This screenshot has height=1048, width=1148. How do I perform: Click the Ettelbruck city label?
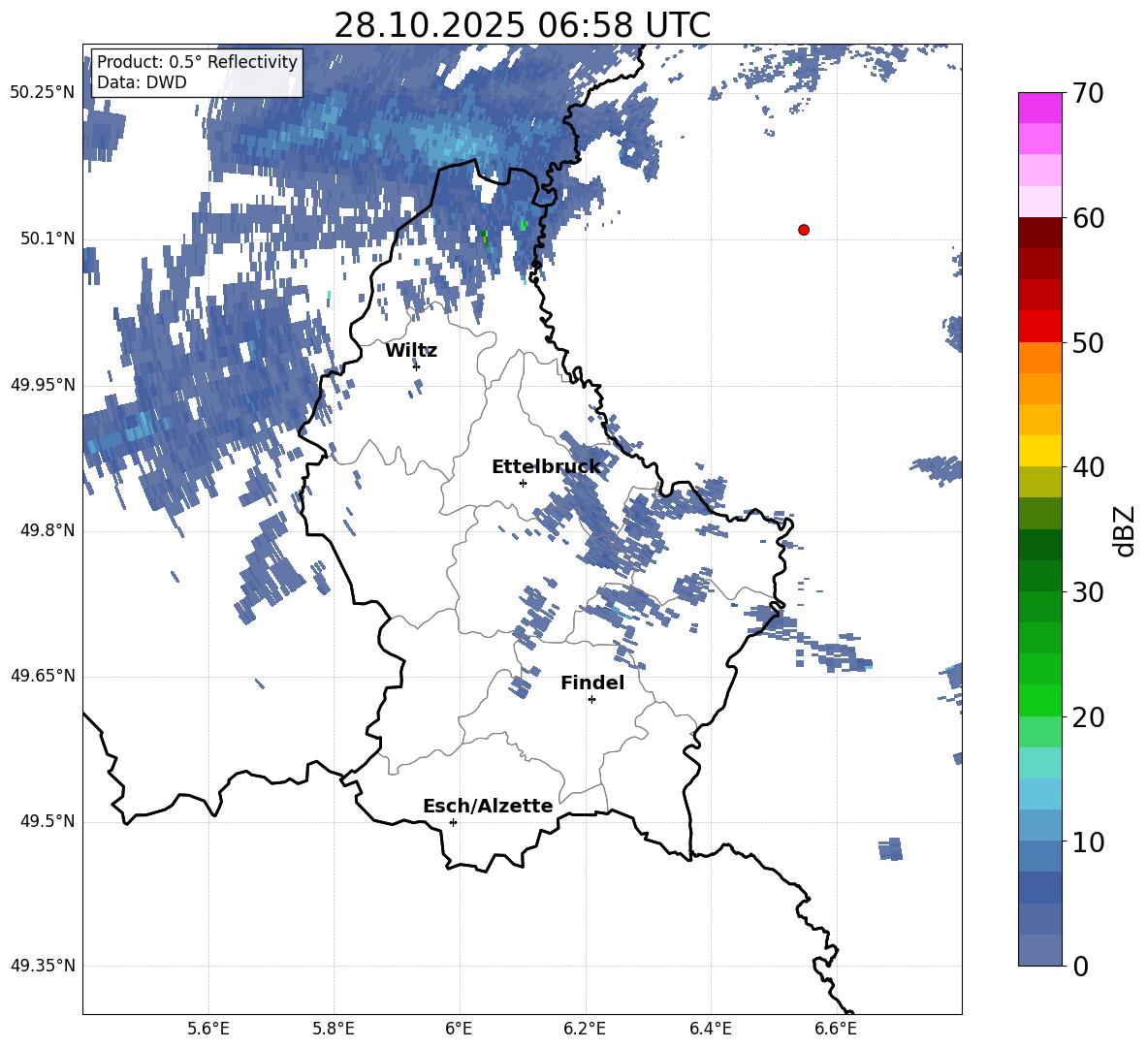546,467
